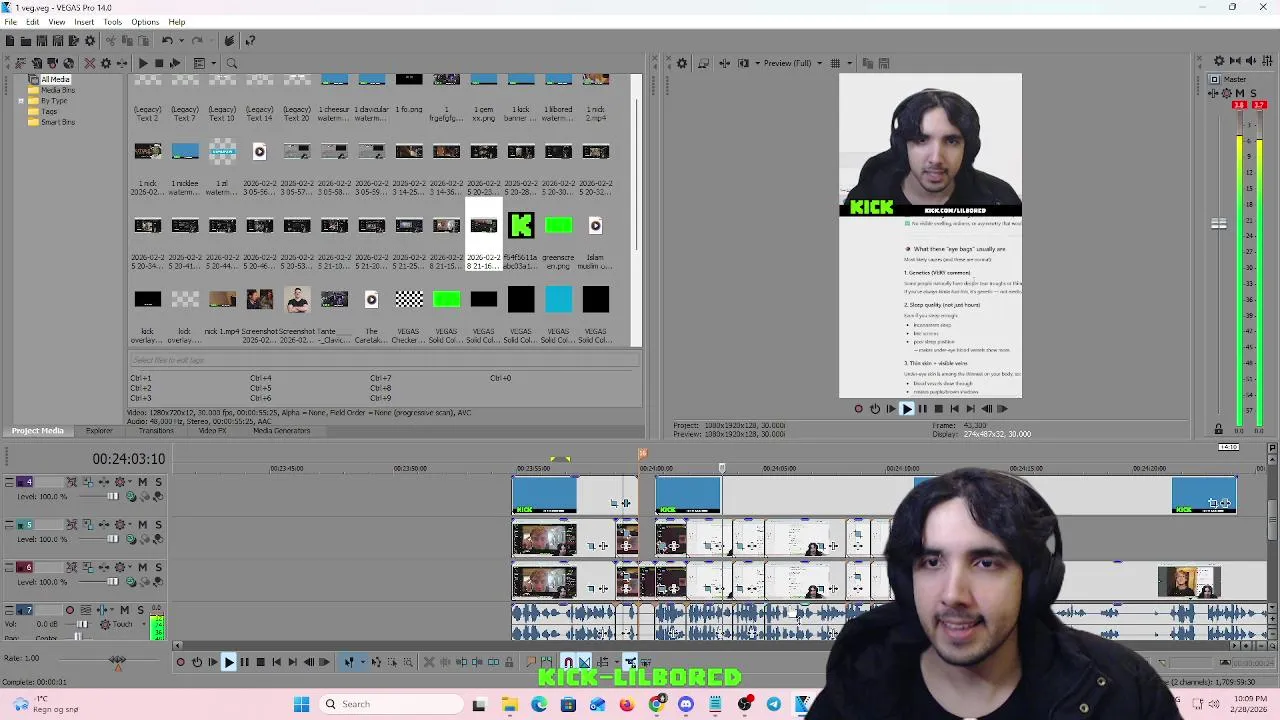Switch to the Transitions tab
This screenshot has width=1280, height=720.
pos(156,431)
